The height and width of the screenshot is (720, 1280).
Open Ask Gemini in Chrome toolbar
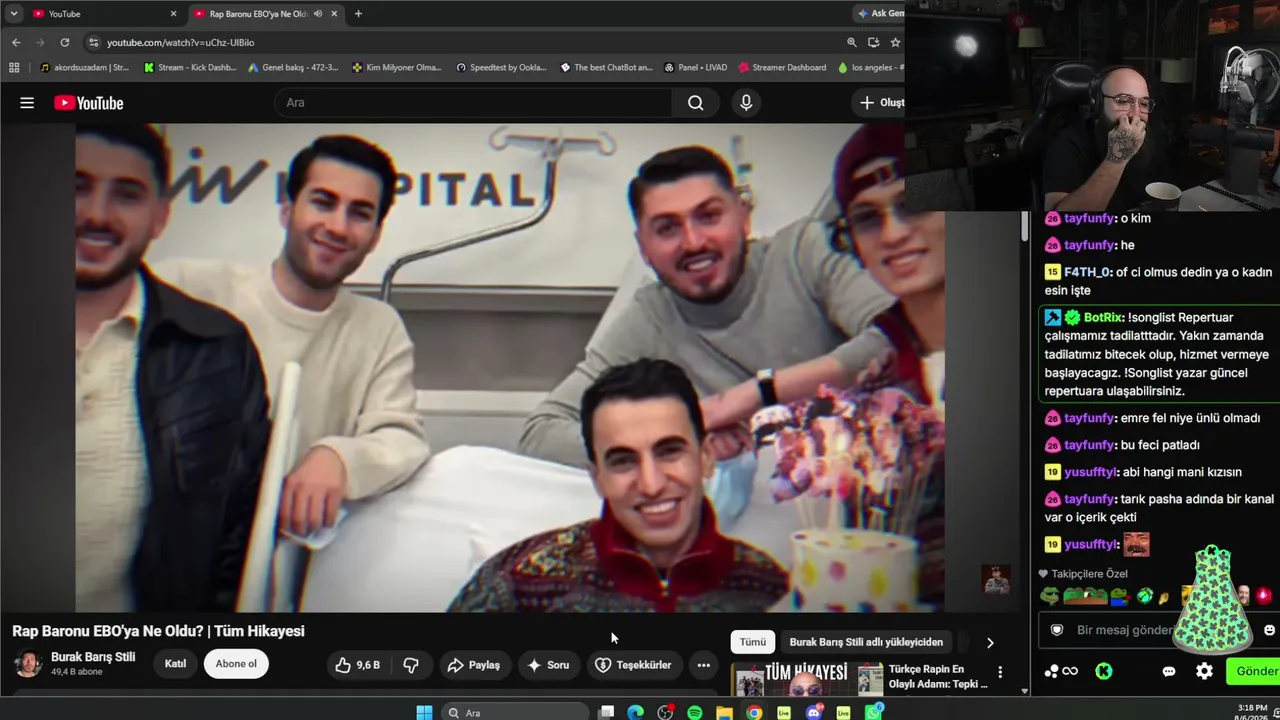(x=880, y=14)
